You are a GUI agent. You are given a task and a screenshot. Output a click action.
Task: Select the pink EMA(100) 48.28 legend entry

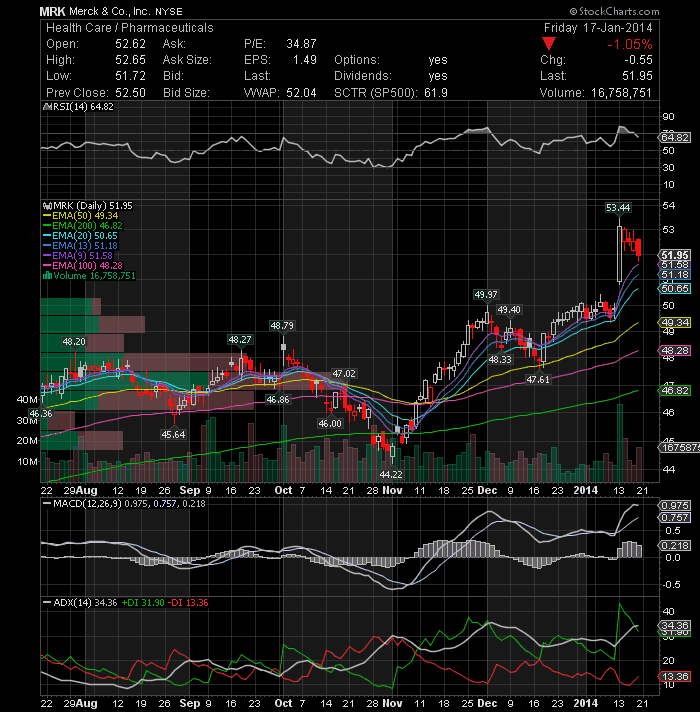tap(83, 266)
